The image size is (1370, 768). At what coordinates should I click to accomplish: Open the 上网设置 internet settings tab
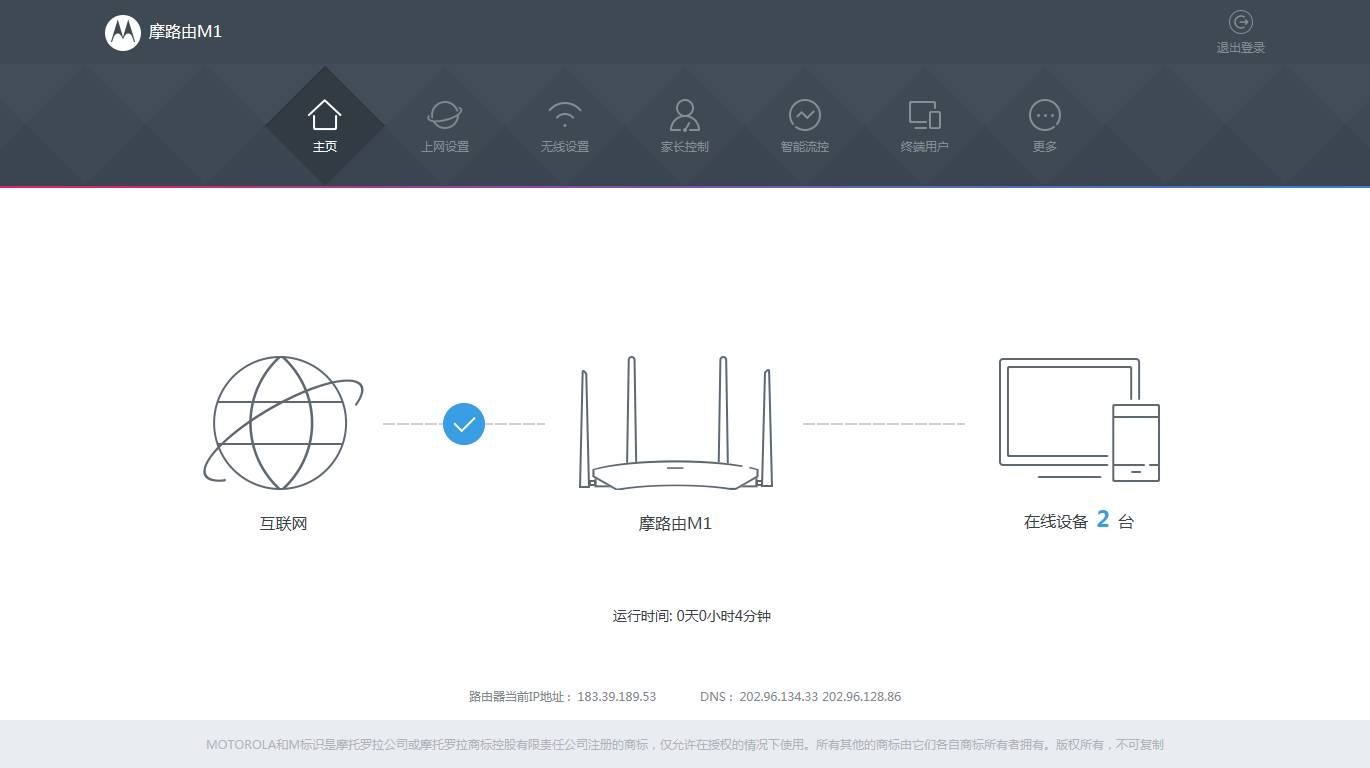(x=445, y=126)
